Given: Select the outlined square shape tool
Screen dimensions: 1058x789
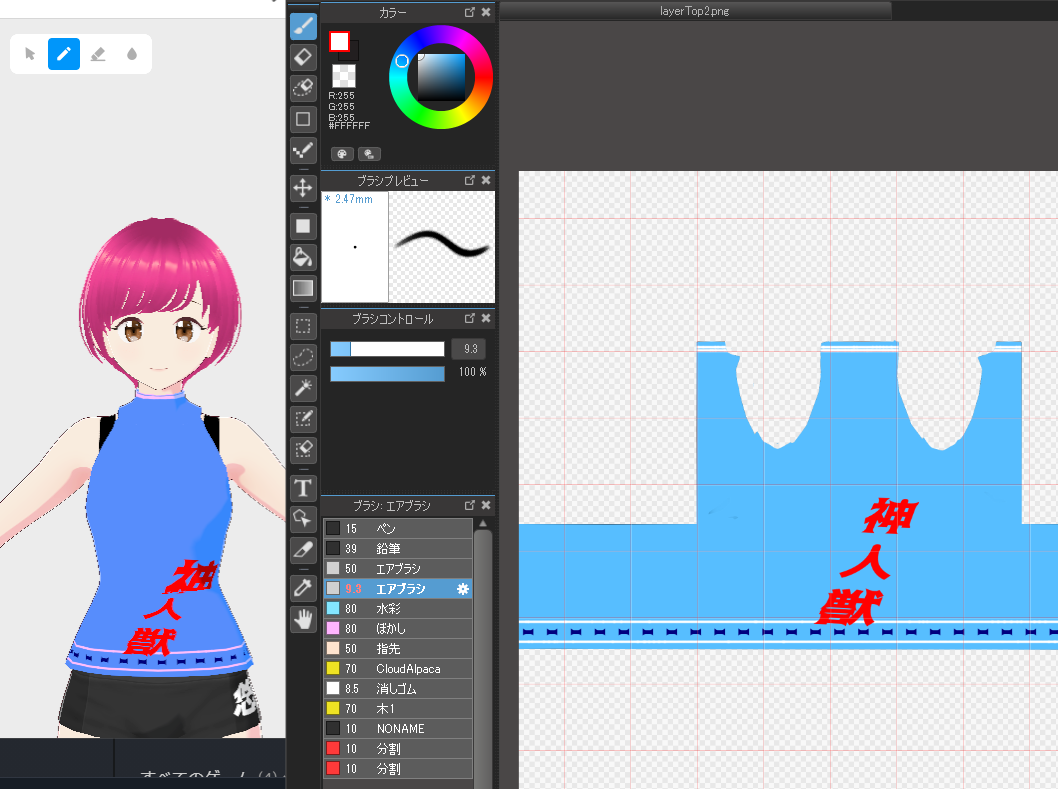Looking at the screenshot, I should (303, 119).
